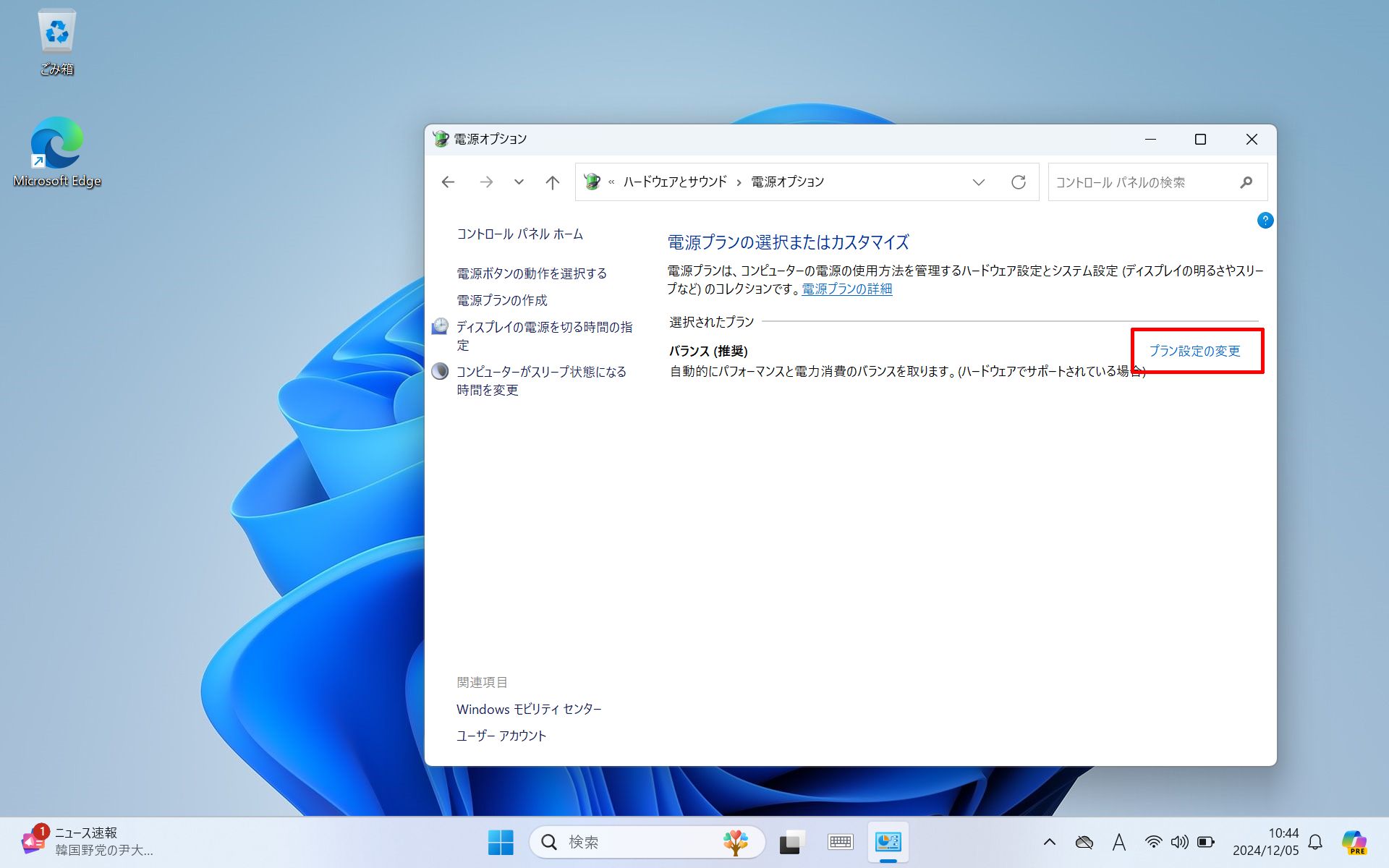Click the back arrow in Power Options
This screenshot has height=868, width=1389.
point(448,182)
